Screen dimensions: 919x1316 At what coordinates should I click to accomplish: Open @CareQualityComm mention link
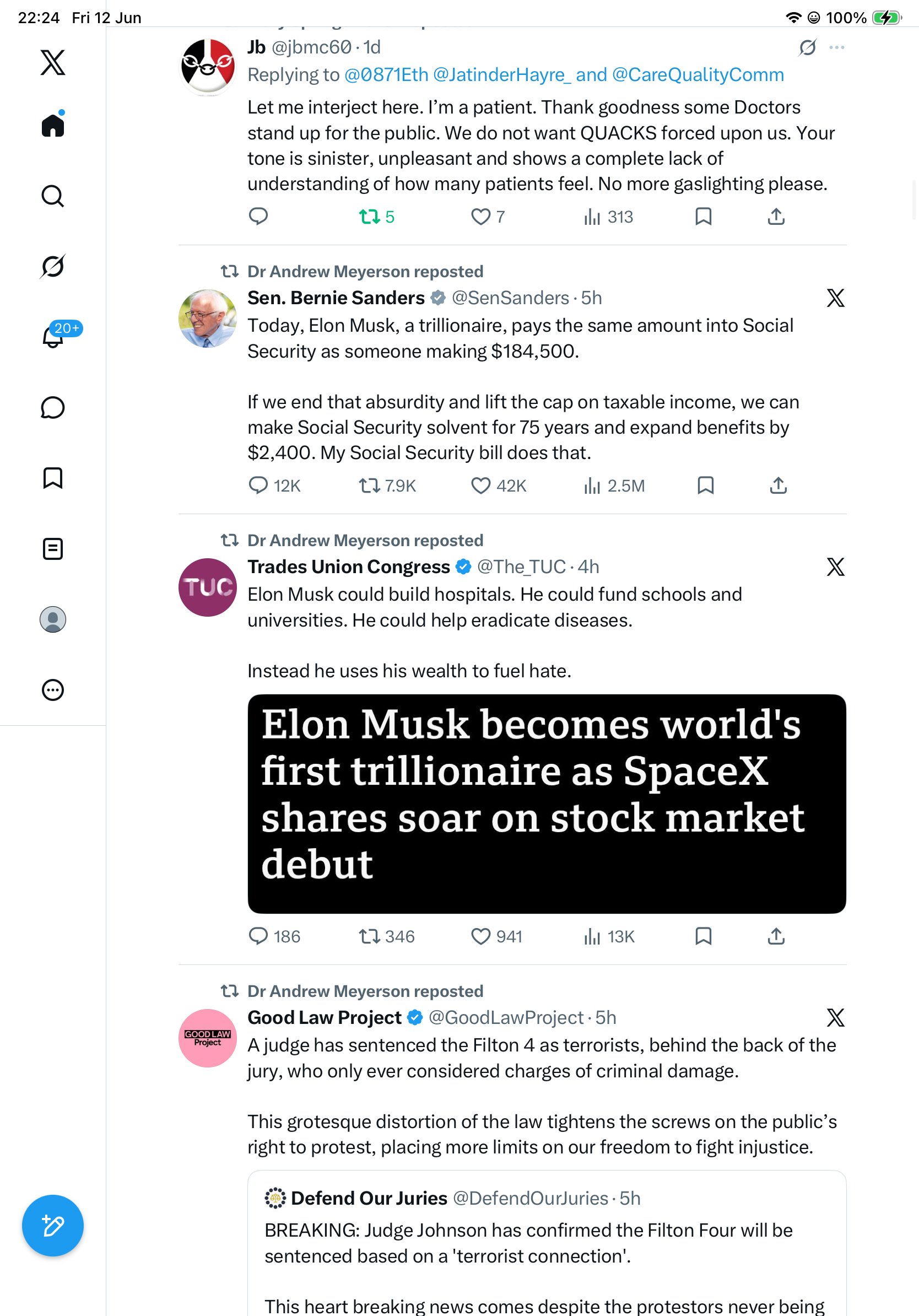point(698,75)
